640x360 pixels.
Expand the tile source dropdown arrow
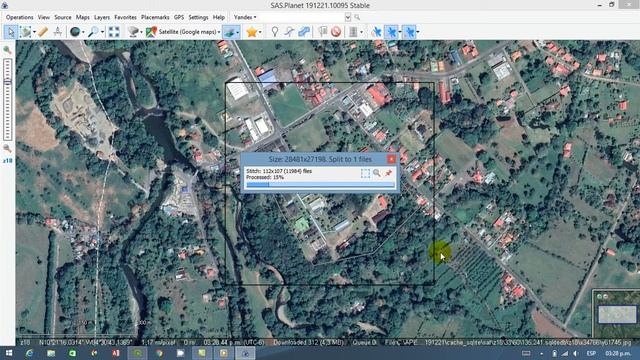tap(141, 32)
